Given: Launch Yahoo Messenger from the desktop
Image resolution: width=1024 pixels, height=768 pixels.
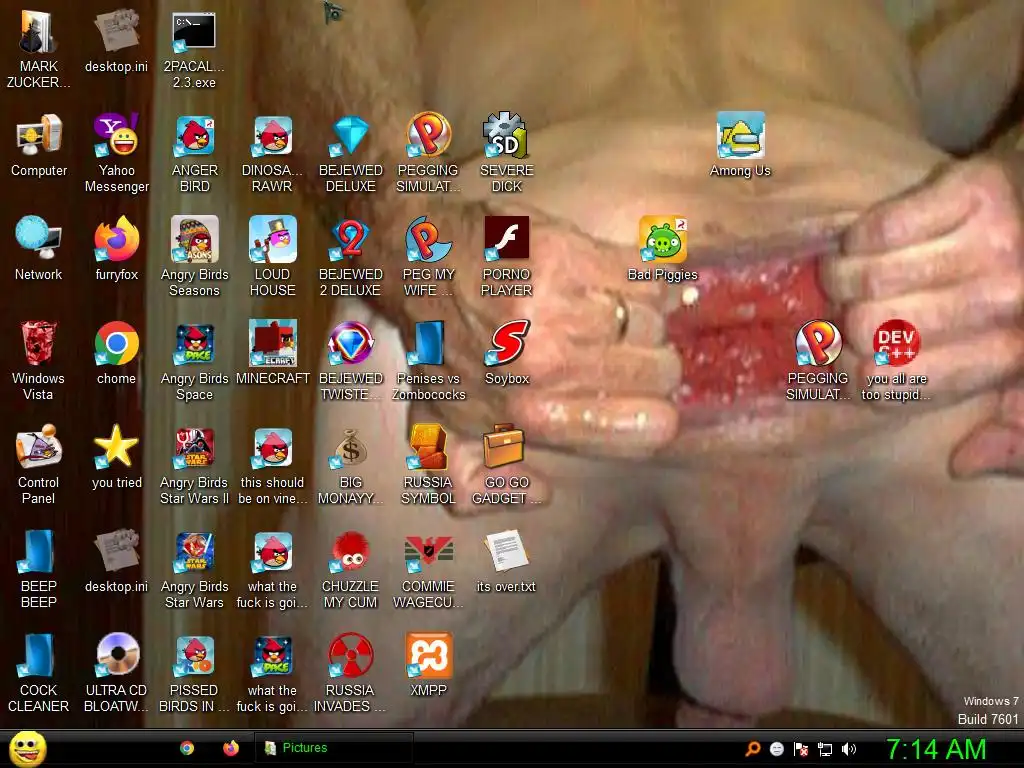Looking at the screenshot, I should coord(117,154).
